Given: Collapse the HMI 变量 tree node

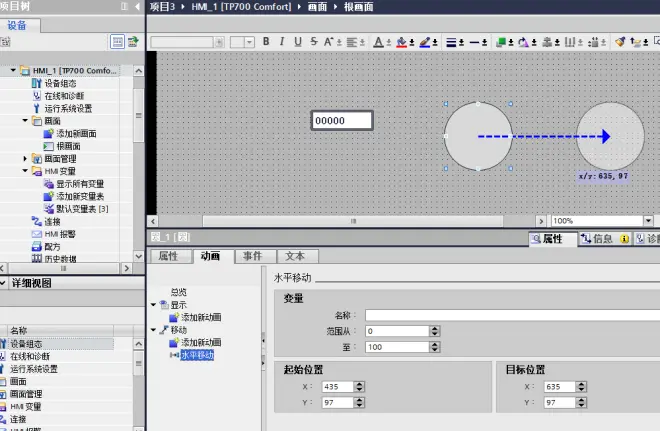Looking at the screenshot, I should (x=25, y=171).
